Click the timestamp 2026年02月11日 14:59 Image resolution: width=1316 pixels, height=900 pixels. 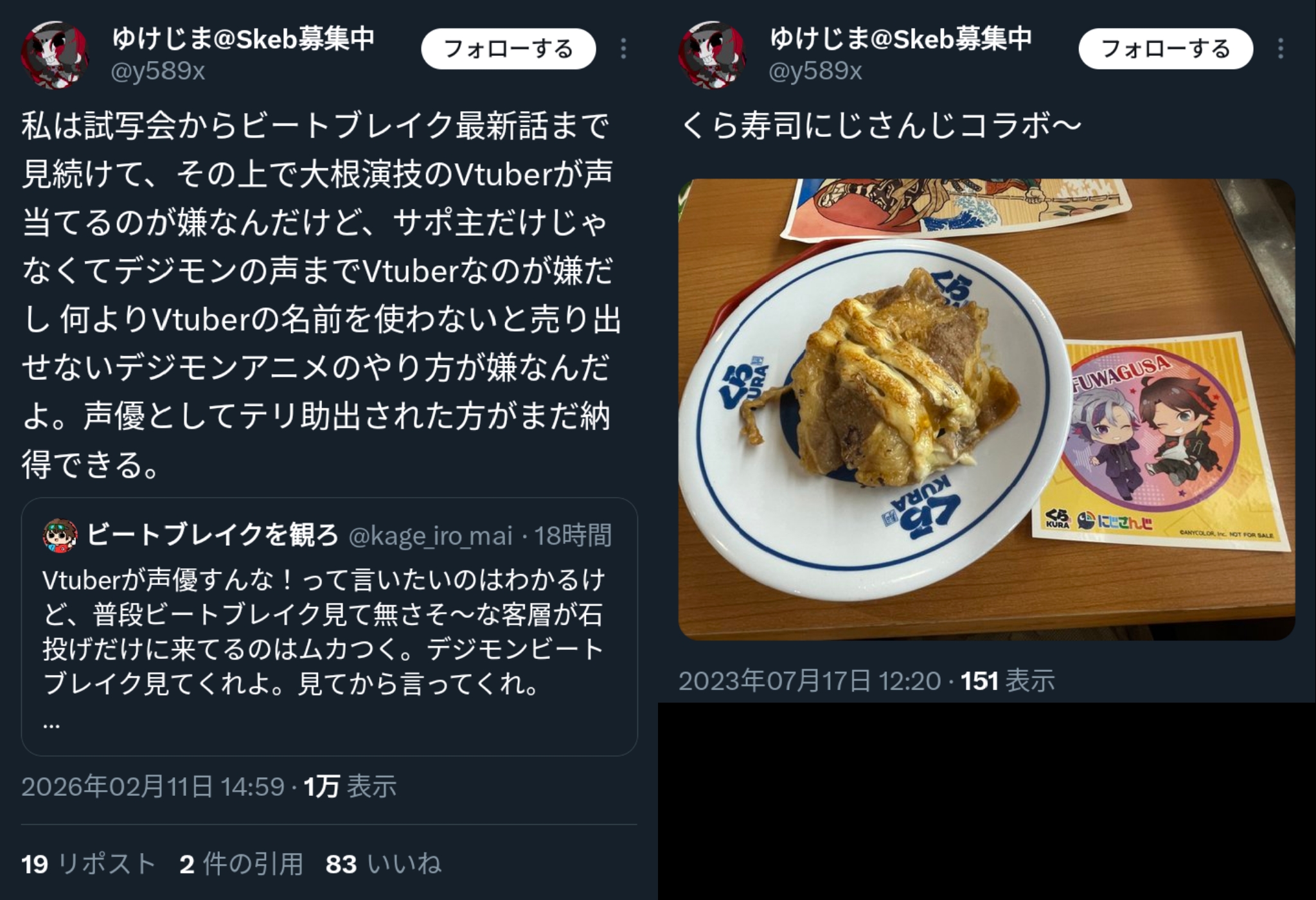point(153,787)
